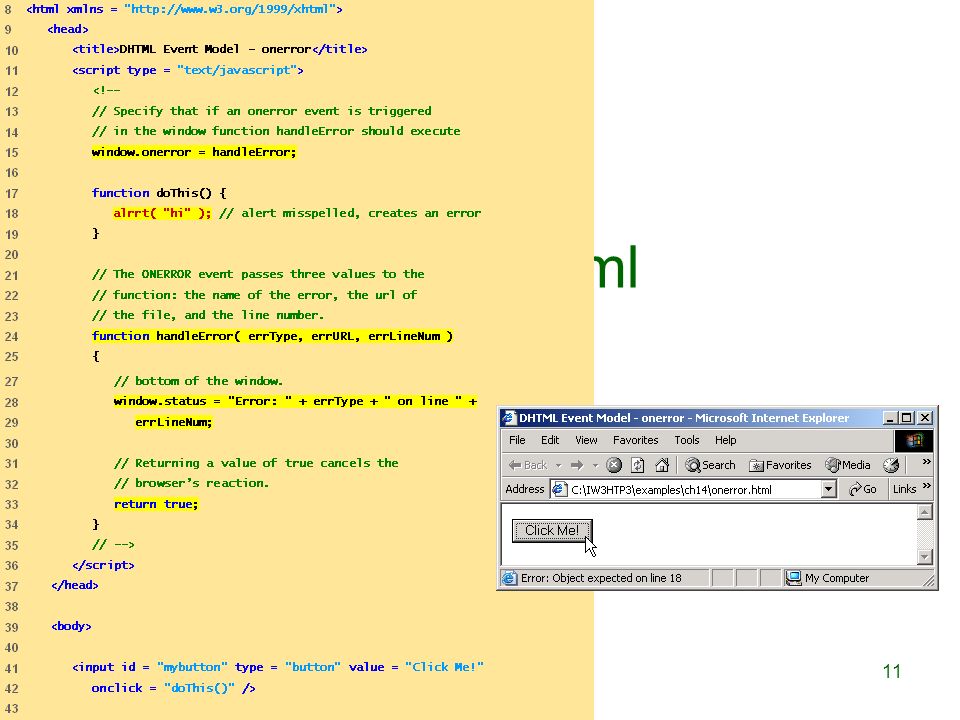
Task: Open the Favorites menu
Action: (x=636, y=440)
